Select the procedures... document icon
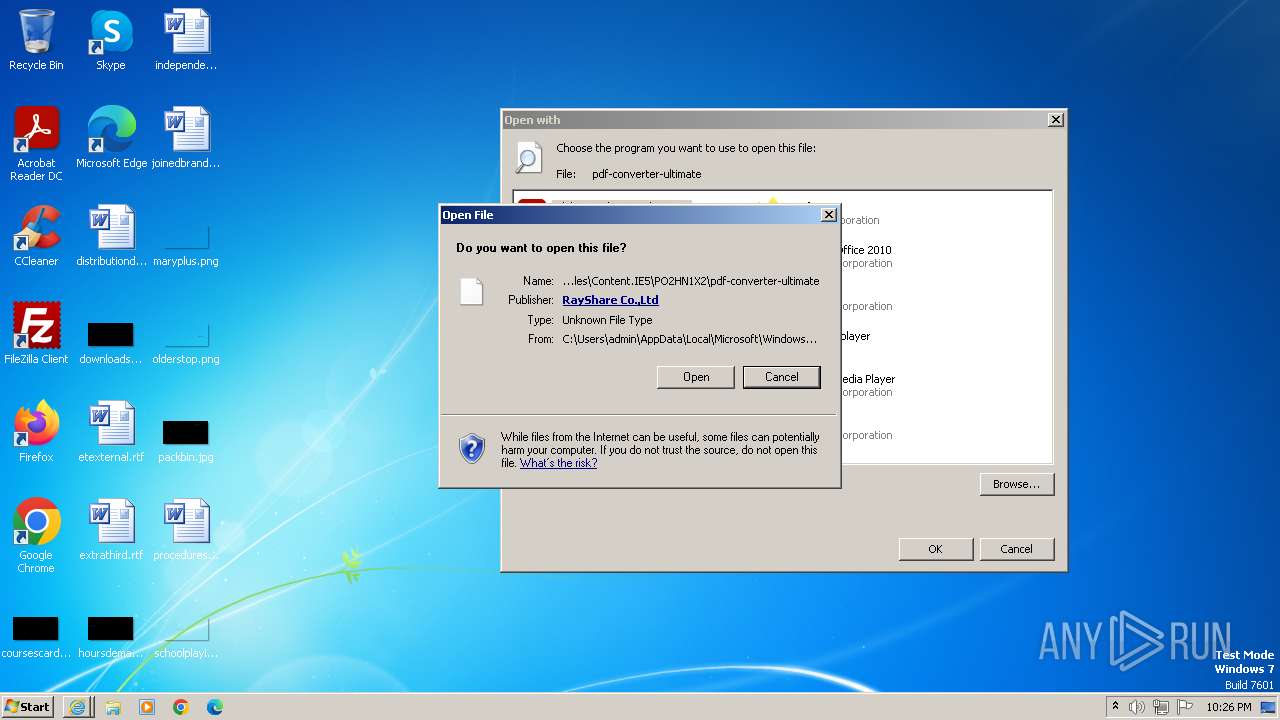 tap(186, 529)
